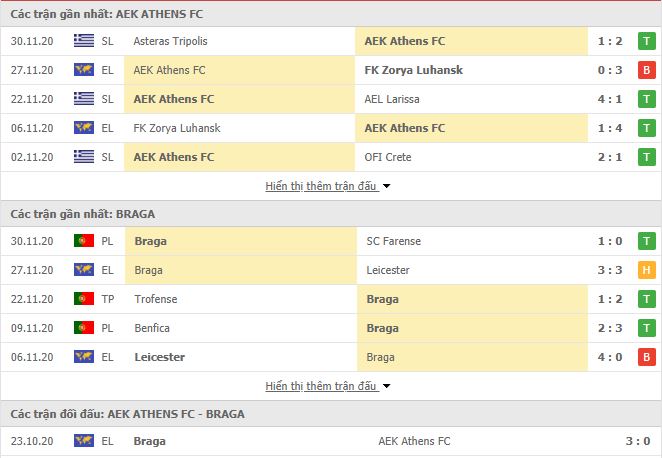662x458 pixels.
Task: Click the green T badge for Asteras Tripolis match
Action: tap(646, 41)
